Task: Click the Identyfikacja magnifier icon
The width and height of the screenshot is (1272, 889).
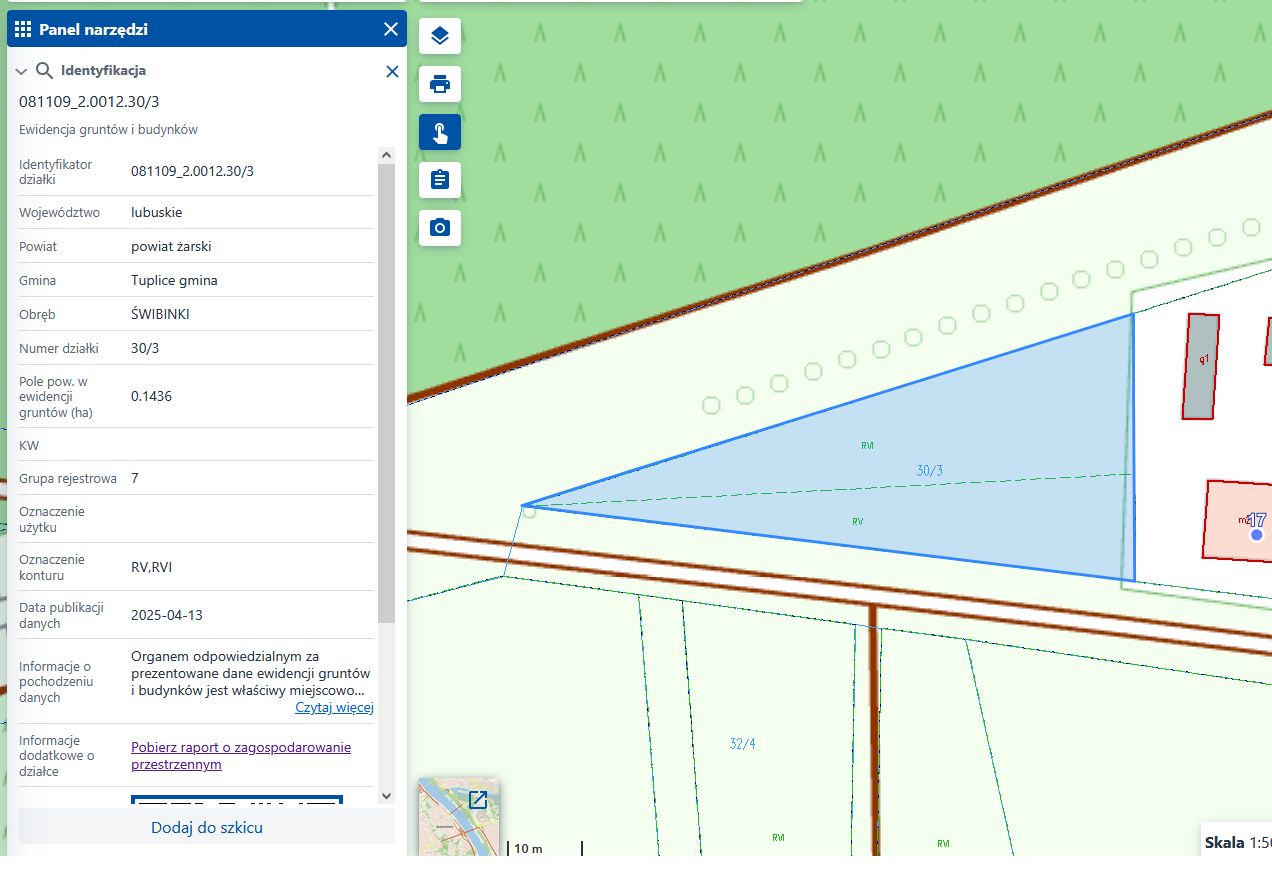Action: tap(44, 71)
